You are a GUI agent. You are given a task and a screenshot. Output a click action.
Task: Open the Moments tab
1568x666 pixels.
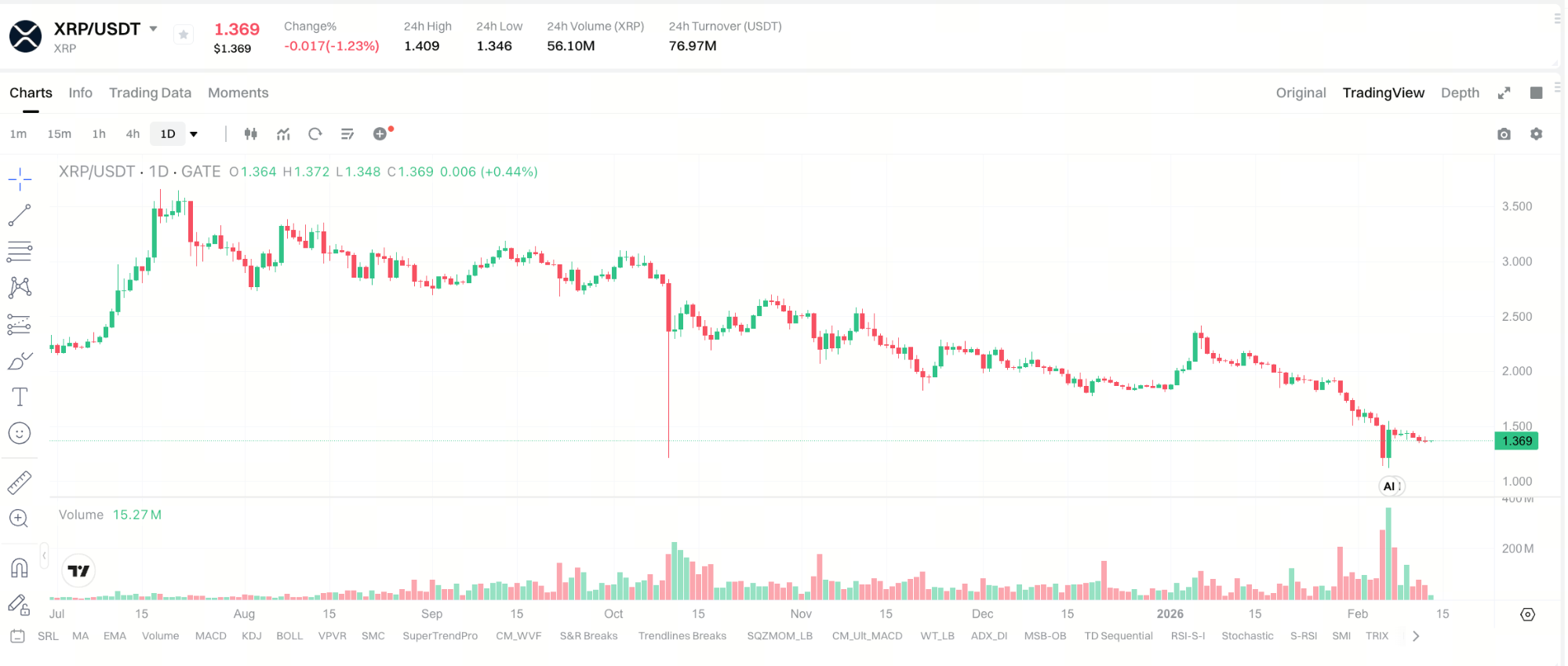238,93
